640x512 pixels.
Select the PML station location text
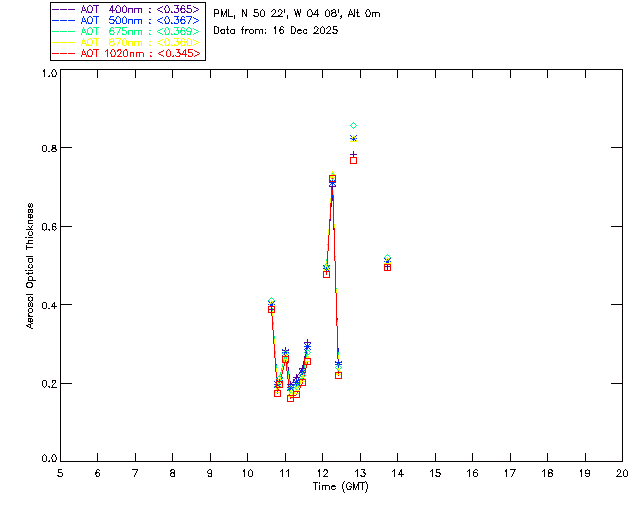pos(297,14)
